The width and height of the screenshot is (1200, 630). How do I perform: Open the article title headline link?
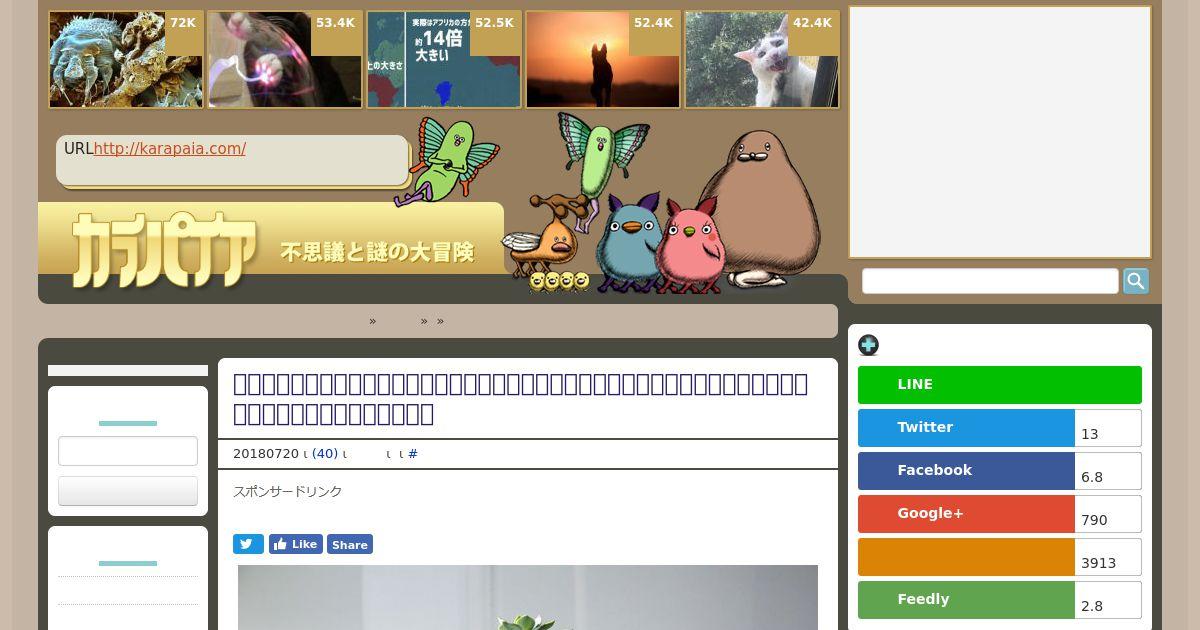pos(520,399)
